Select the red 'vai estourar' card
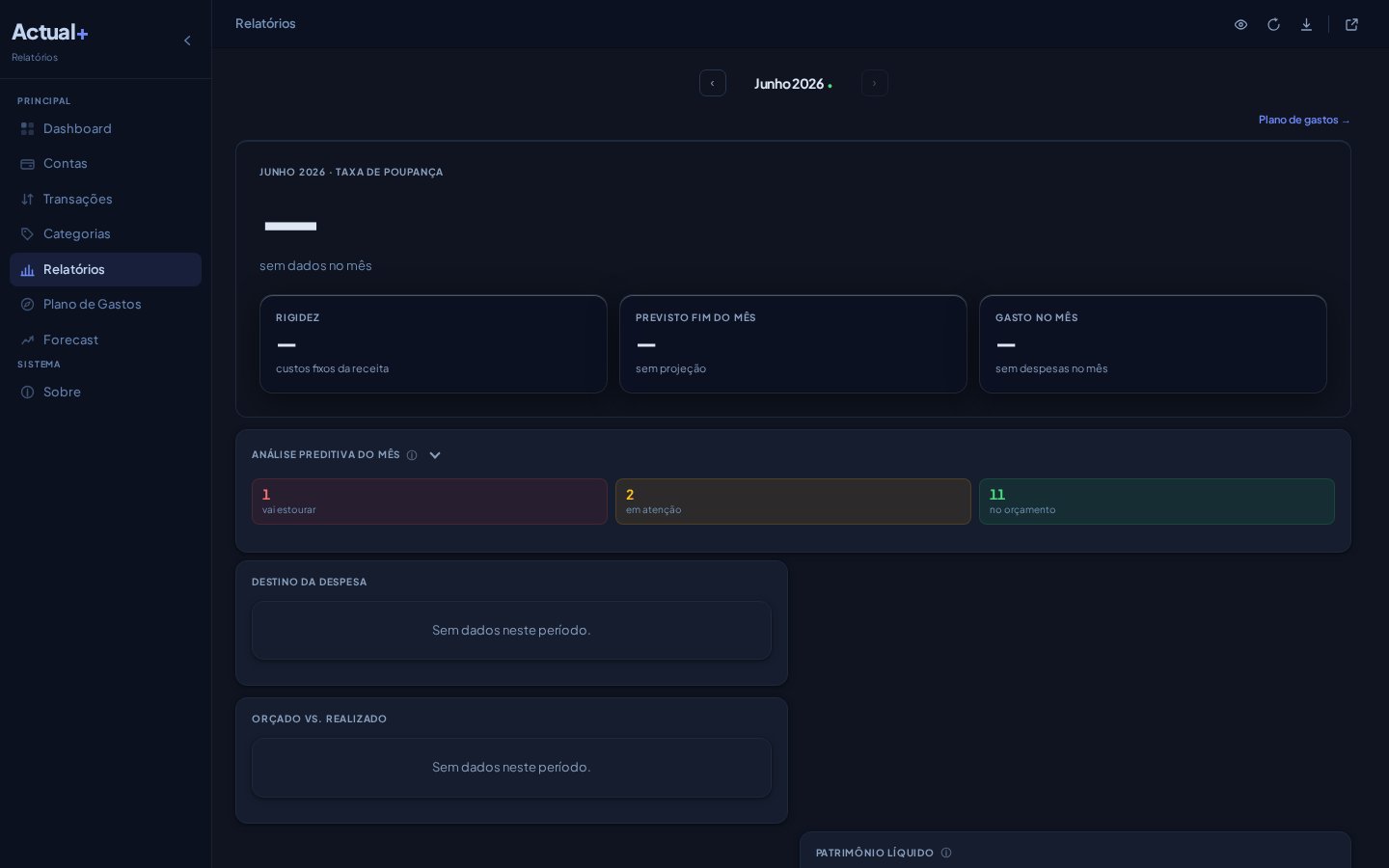1389x868 pixels. (x=429, y=502)
